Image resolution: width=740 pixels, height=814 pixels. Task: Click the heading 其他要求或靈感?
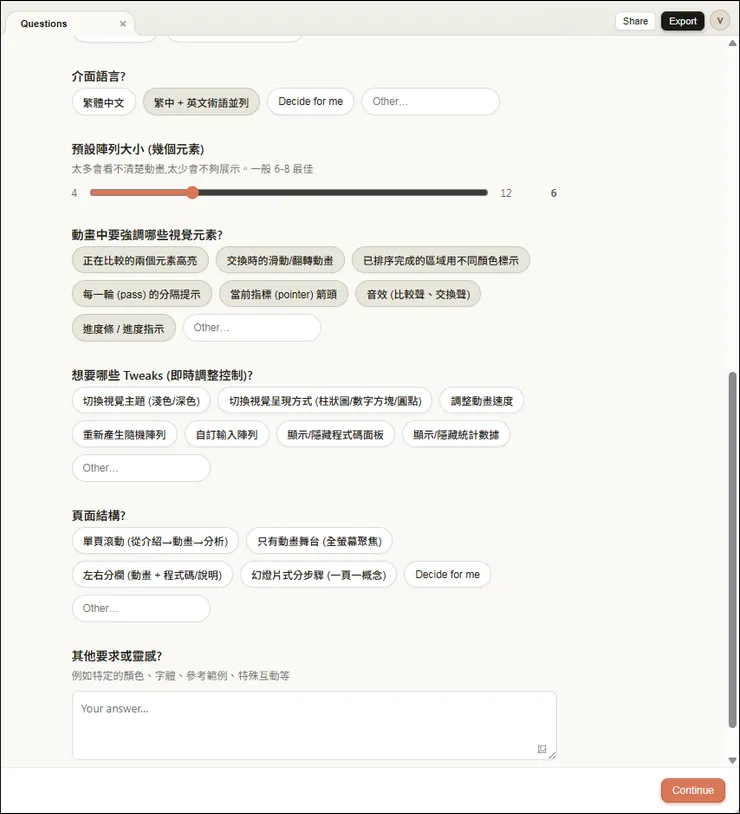[117, 656]
